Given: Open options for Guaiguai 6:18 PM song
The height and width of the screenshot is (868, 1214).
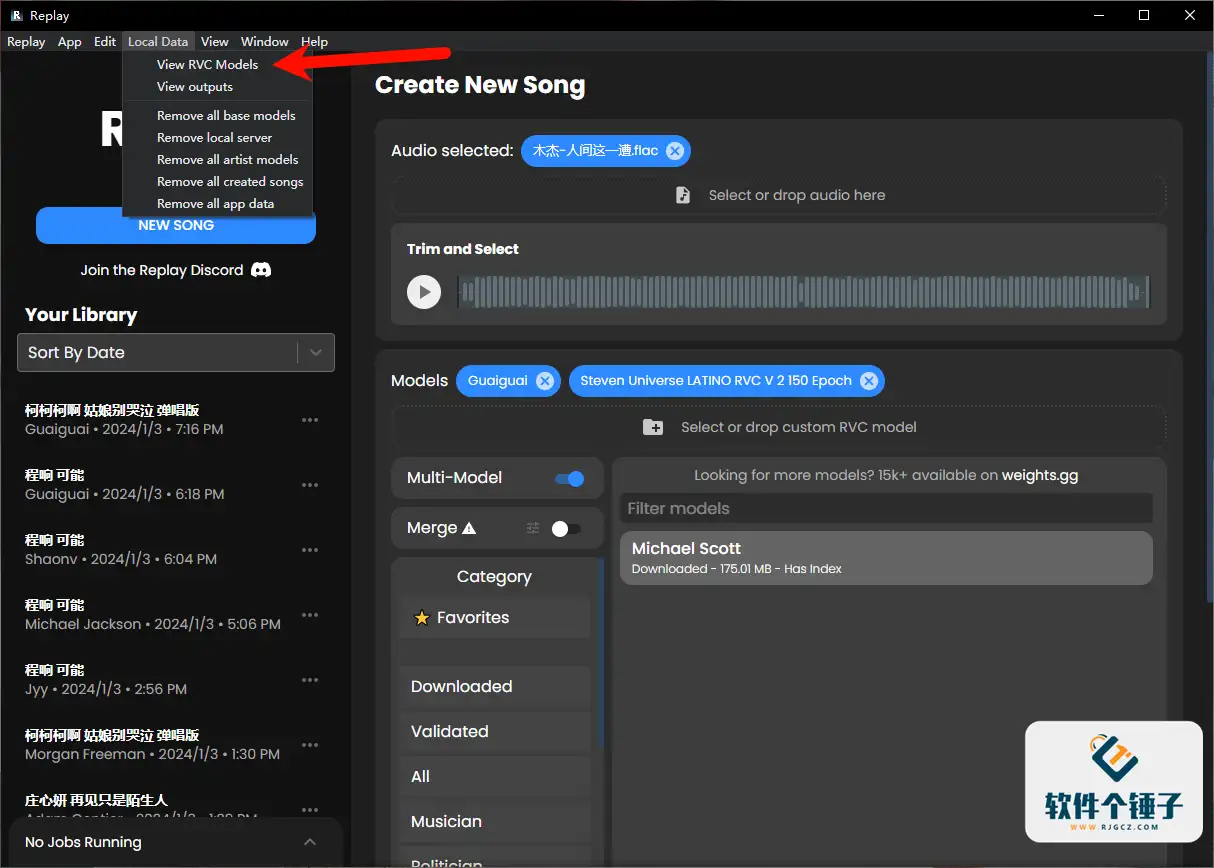Looking at the screenshot, I should [x=310, y=485].
